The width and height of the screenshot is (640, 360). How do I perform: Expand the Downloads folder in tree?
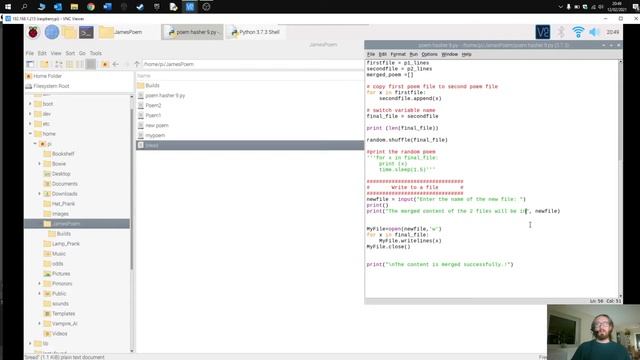pos(40,193)
